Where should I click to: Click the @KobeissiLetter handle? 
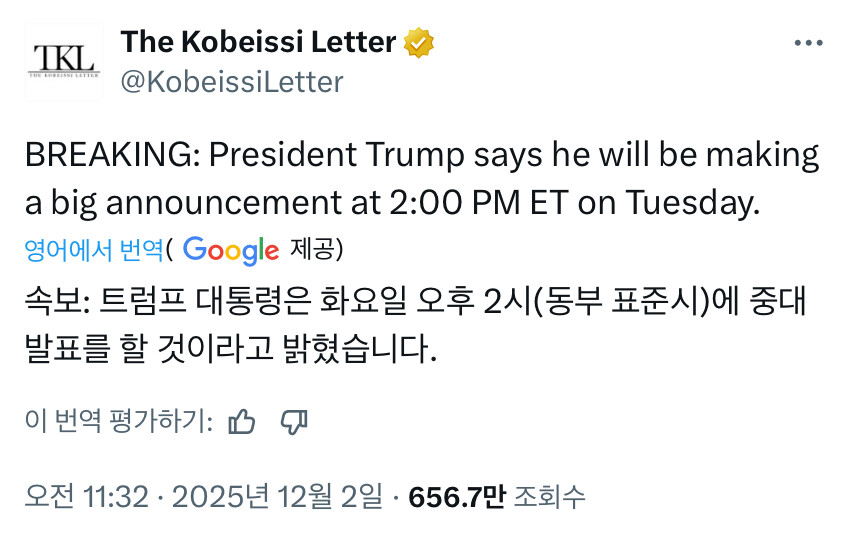[x=231, y=81]
